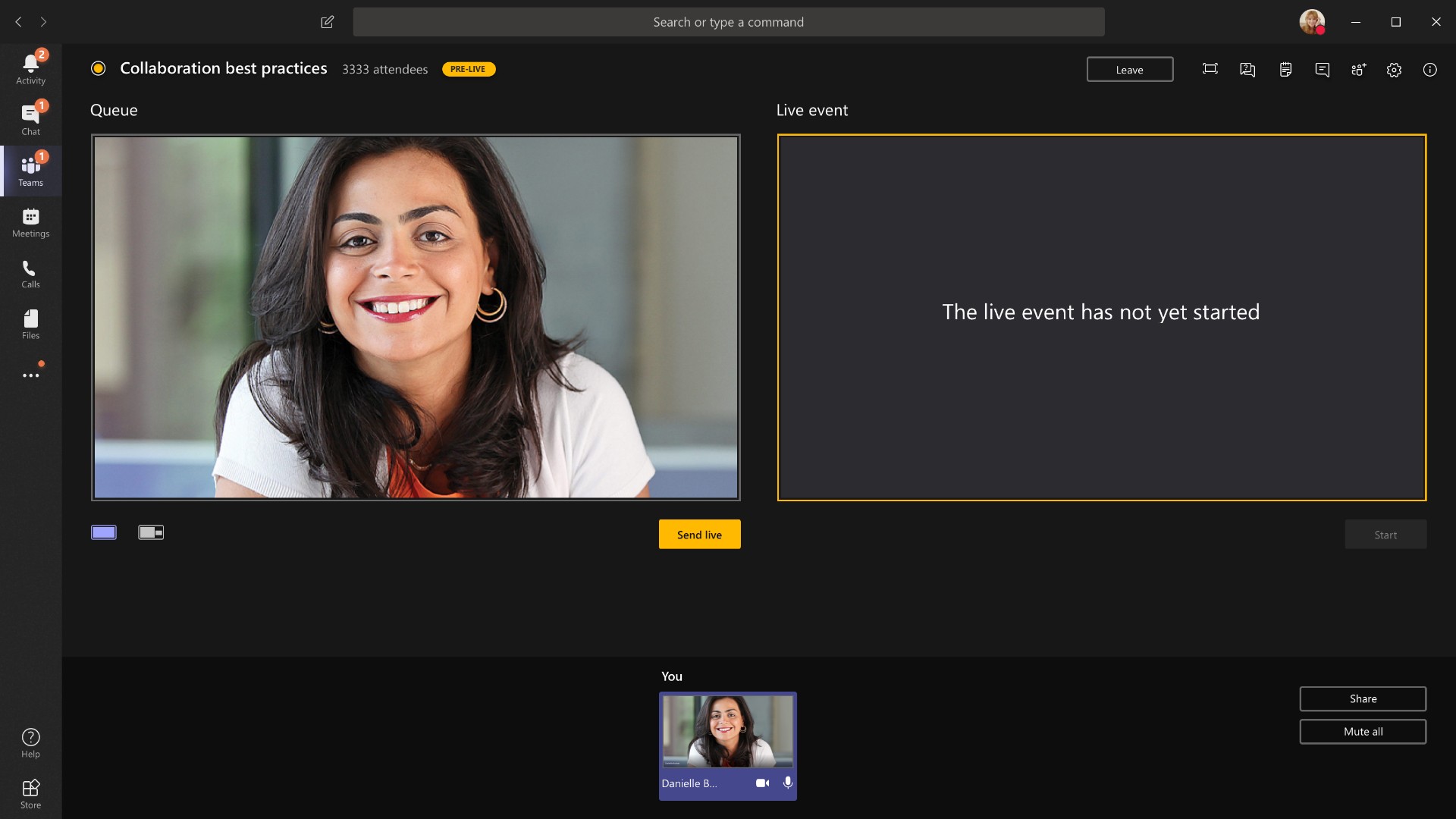Click the info icon at top right
This screenshot has width=1456, height=819.
pyautogui.click(x=1430, y=69)
